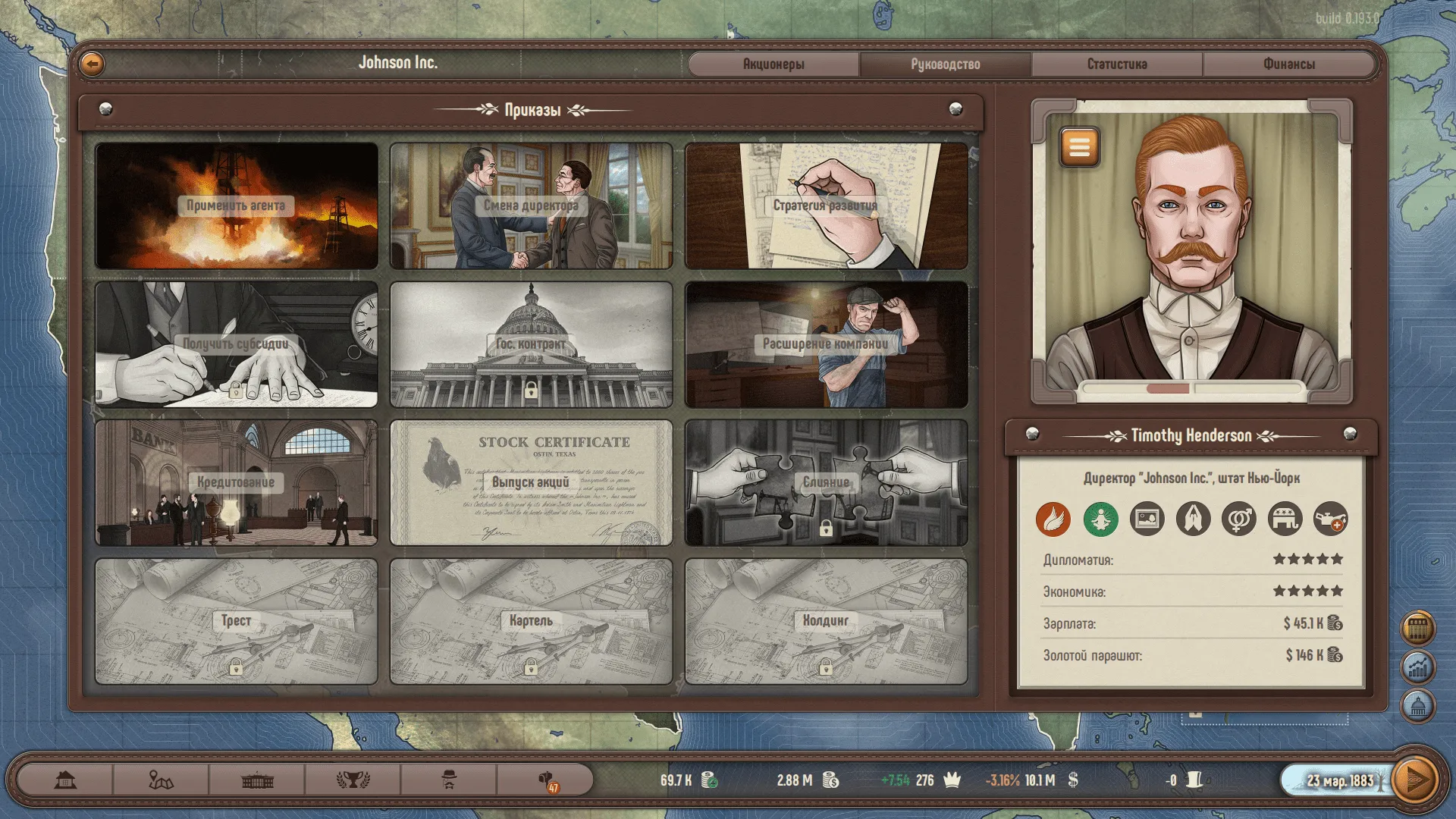Select the Применить агента order card
The image size is (1456, 819).
237,206
